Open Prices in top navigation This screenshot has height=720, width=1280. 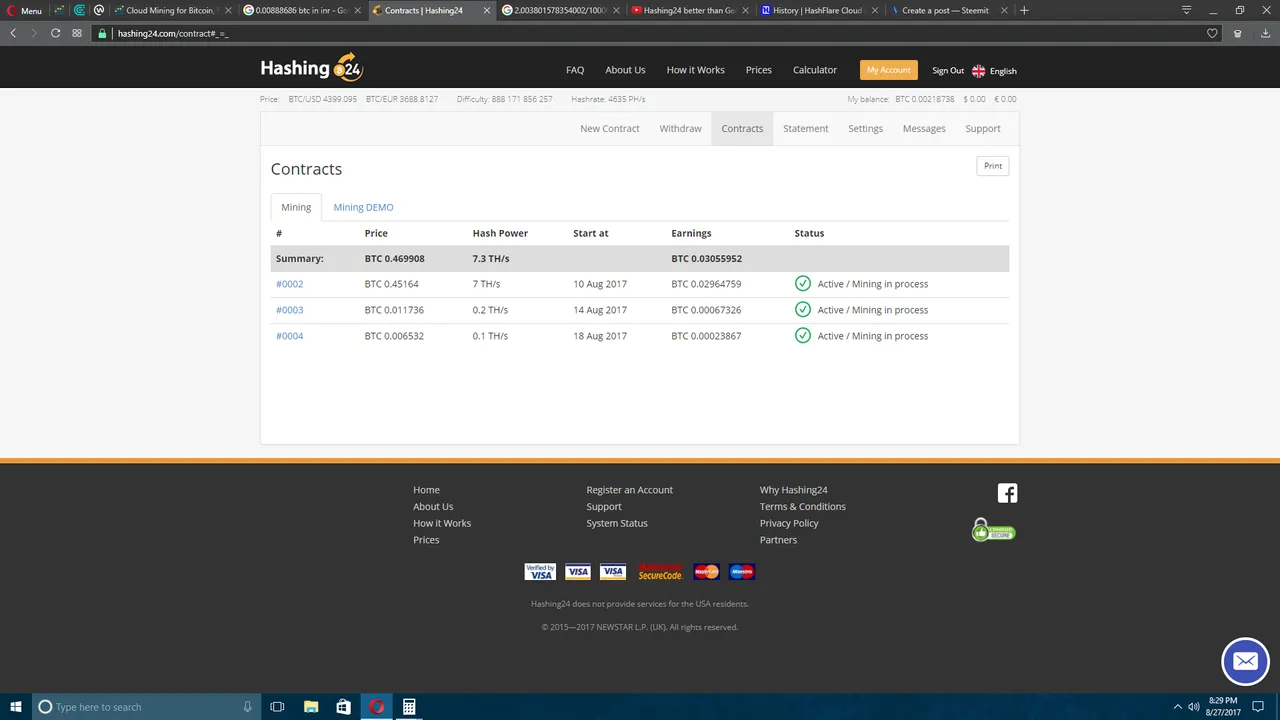pyautogui.click(x=759, y=70)
